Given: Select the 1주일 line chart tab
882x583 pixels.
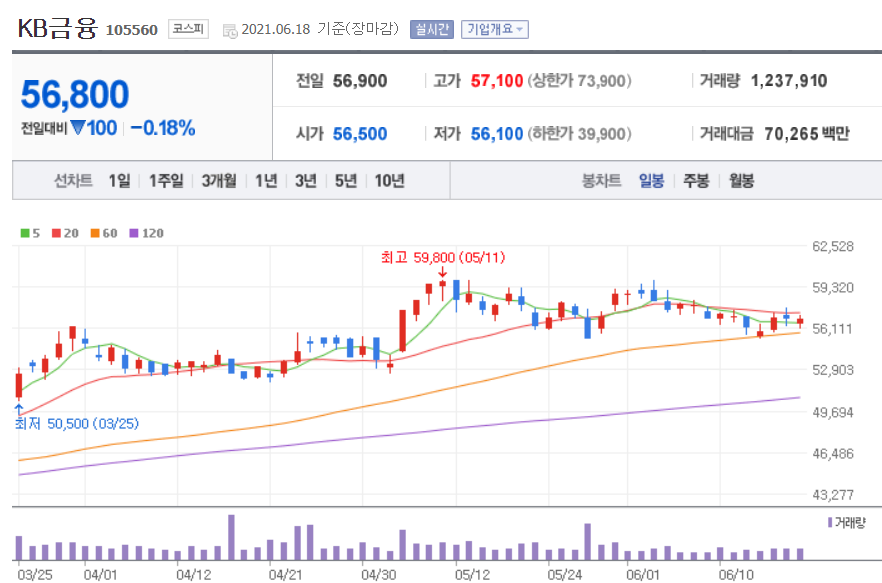Looking at the screenshot, I should point(166,181).
